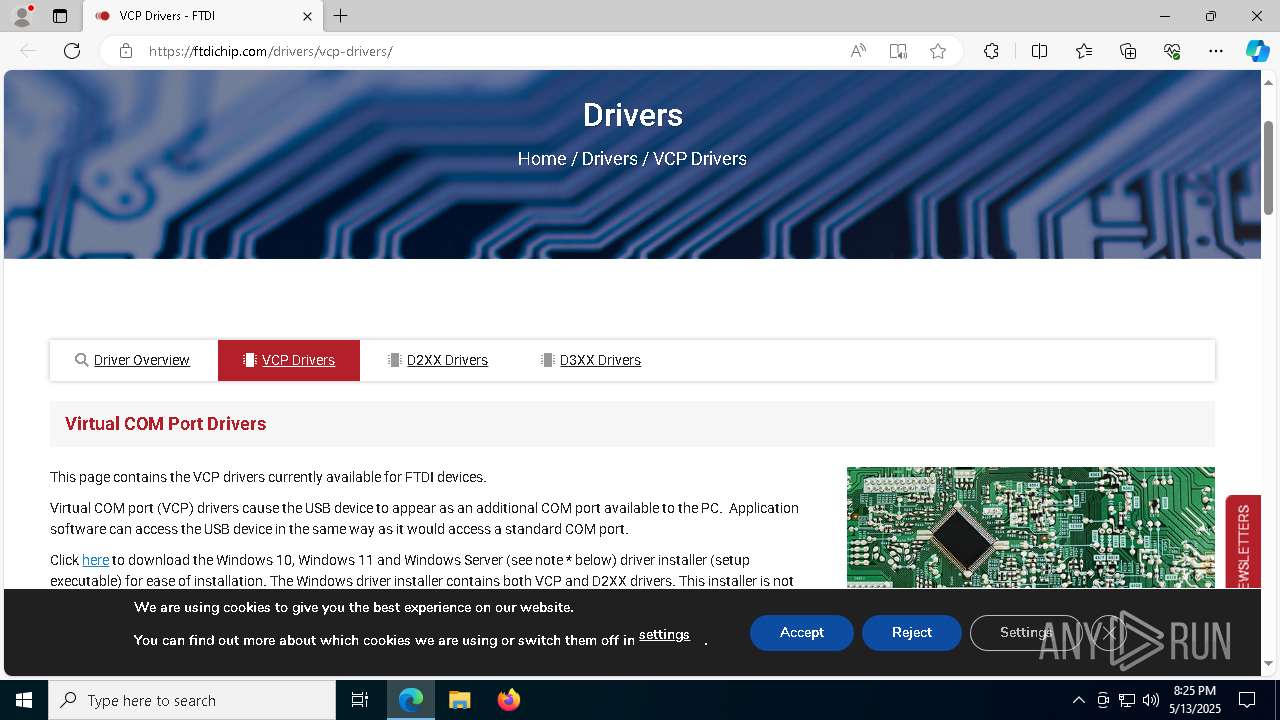Open the underlined cookie 'settings' link

coord(664,635)
